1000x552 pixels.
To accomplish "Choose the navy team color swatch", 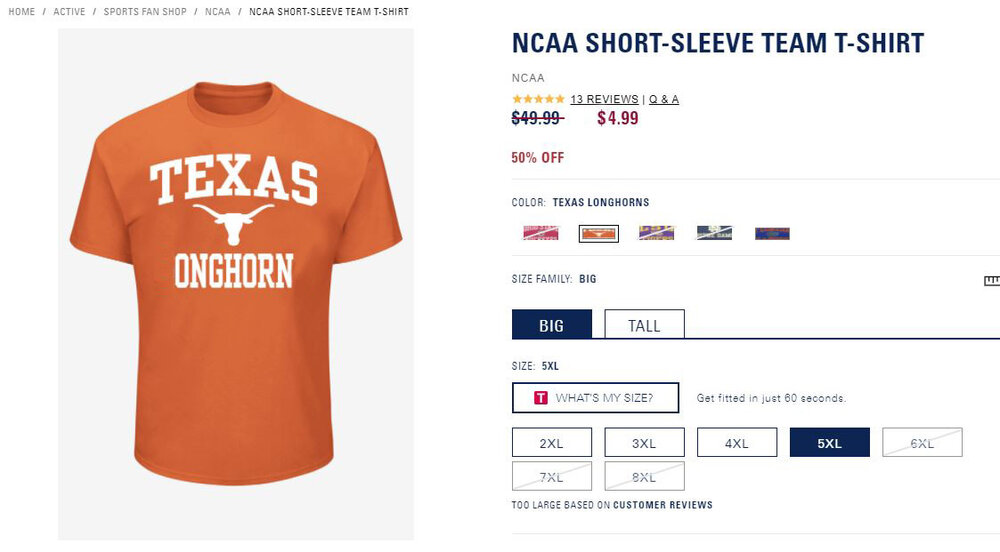I will point(714,233).
